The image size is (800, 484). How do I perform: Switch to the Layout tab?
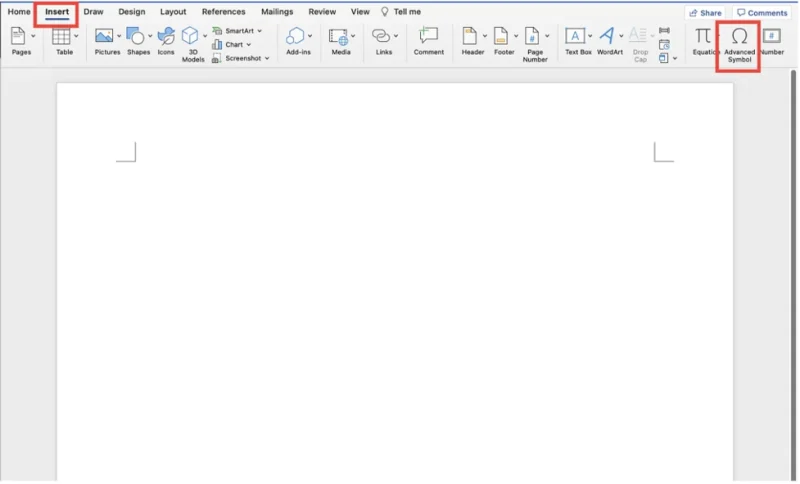(173, 12)
